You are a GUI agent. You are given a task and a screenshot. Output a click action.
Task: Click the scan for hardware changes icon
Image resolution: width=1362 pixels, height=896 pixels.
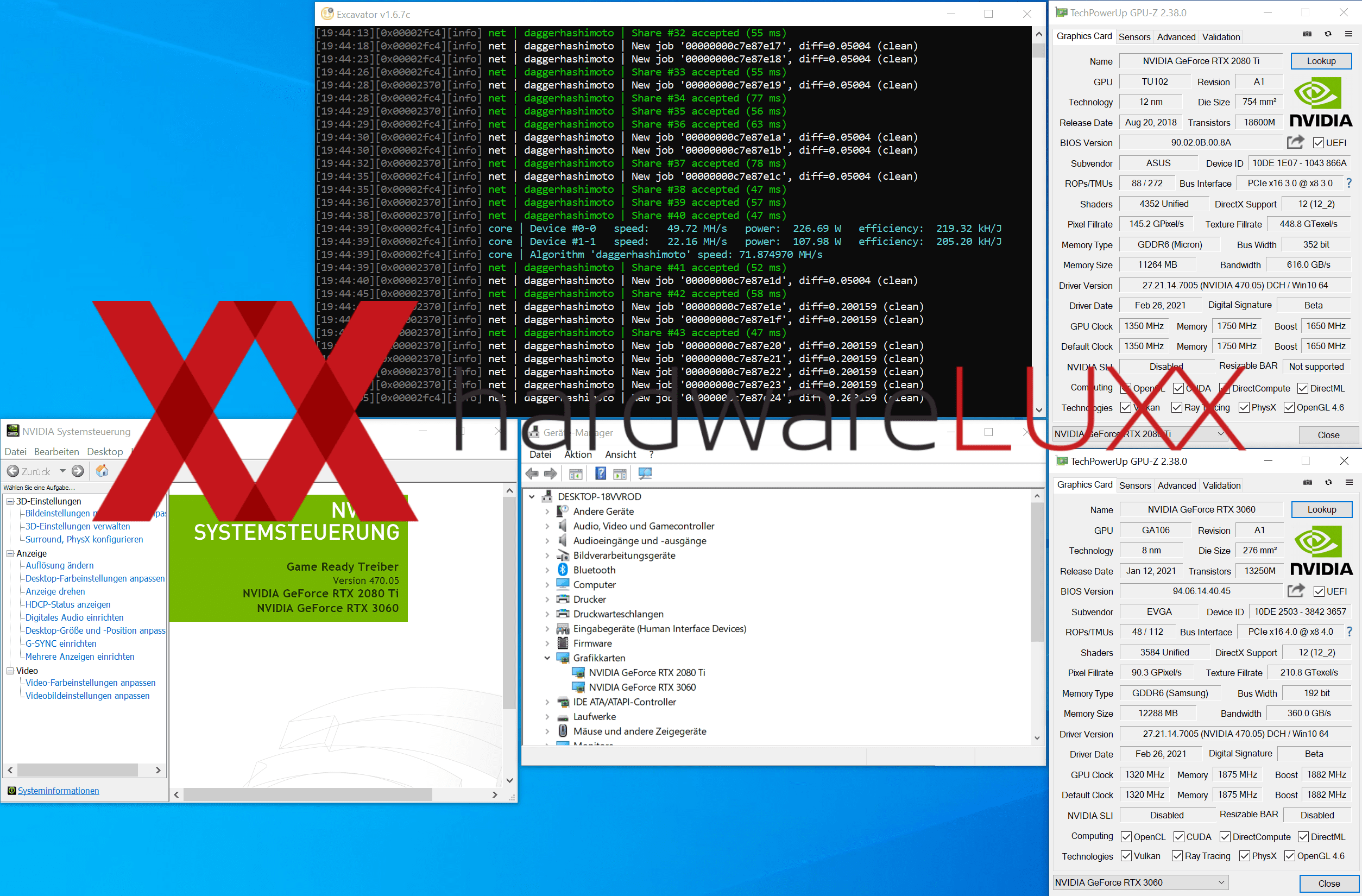coord(645,474)
